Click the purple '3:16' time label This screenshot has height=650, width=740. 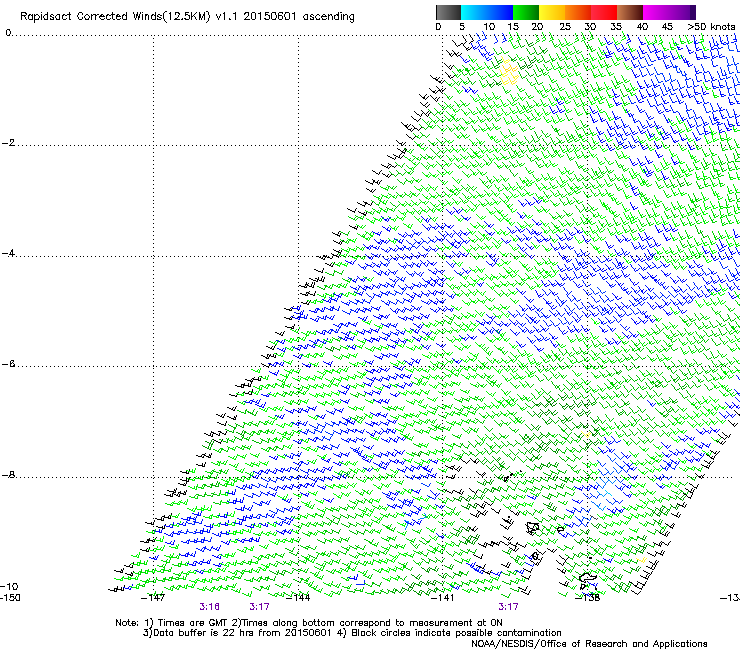[x=210, y=607]
